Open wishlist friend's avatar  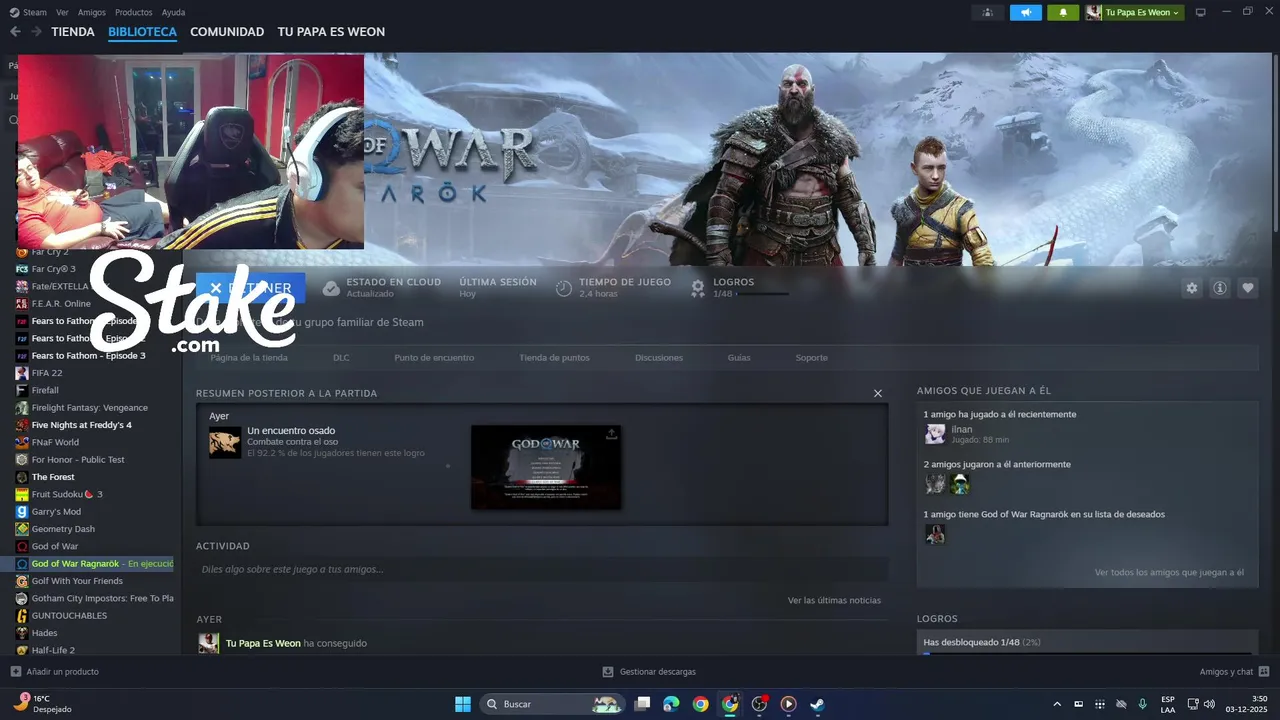click(935, 534)
